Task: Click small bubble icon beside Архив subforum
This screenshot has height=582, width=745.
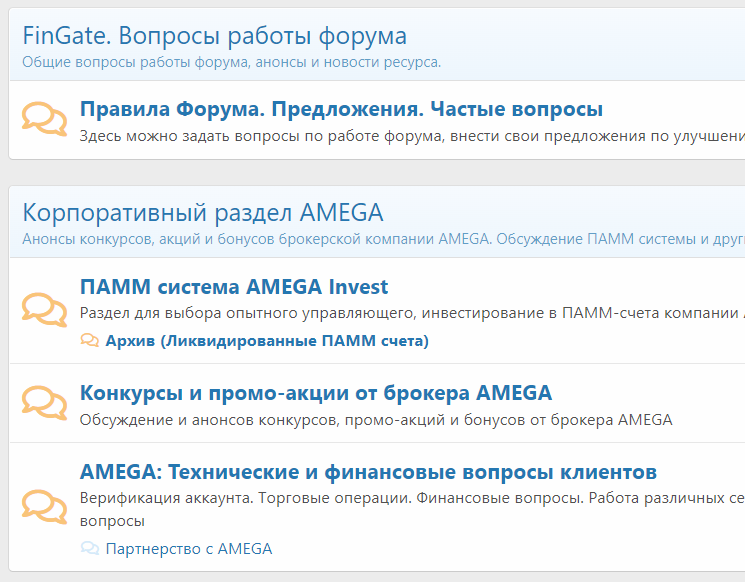Action: point(90,340)
